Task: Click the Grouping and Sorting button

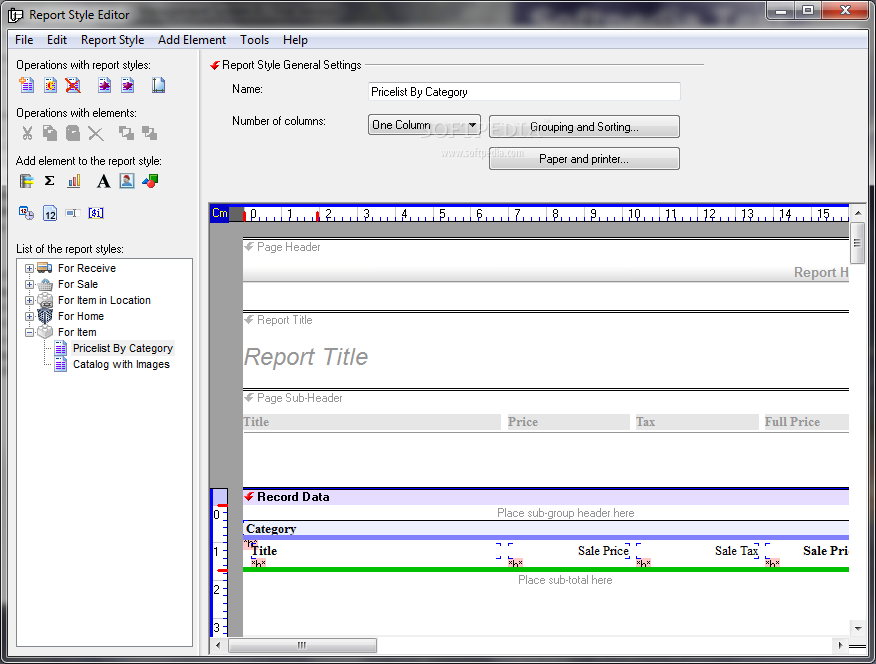Action: click(x=584, y=127)
